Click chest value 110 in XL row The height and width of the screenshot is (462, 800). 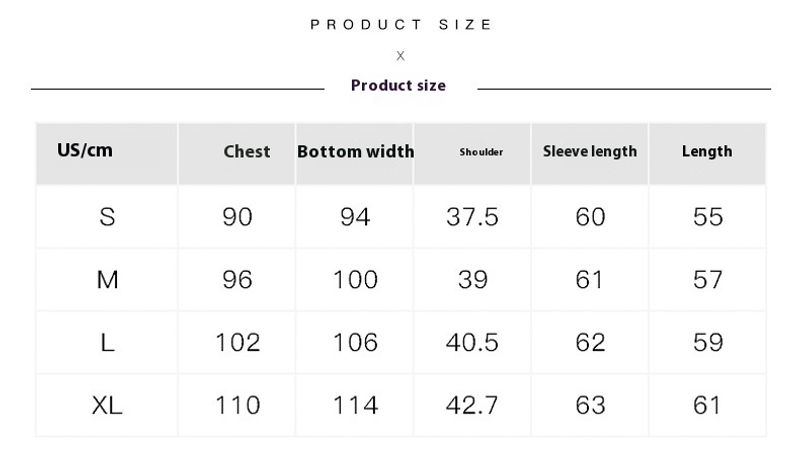coord(238,406)
